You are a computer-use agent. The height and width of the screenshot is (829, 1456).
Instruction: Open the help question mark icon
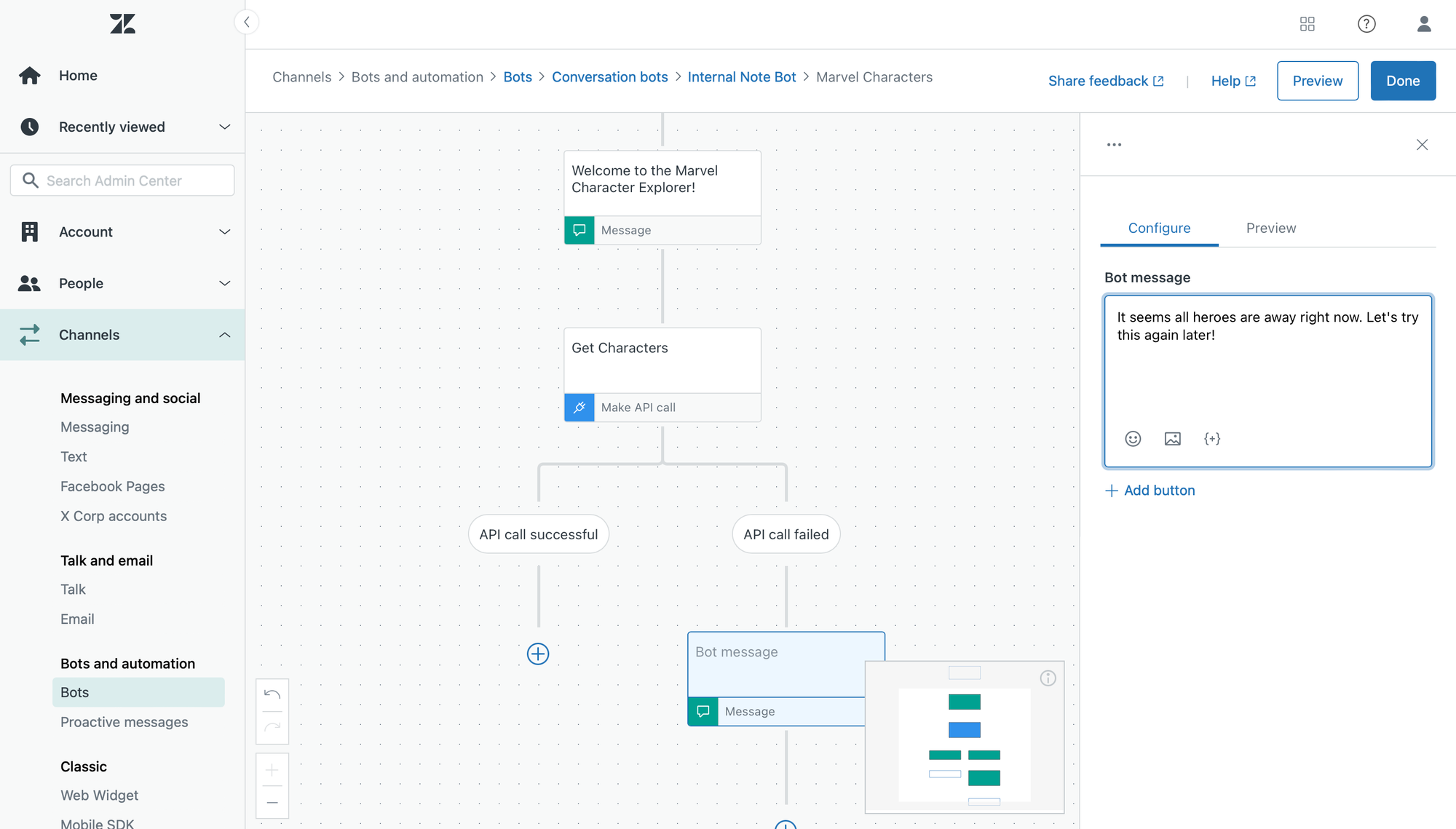coord(1366,24)
